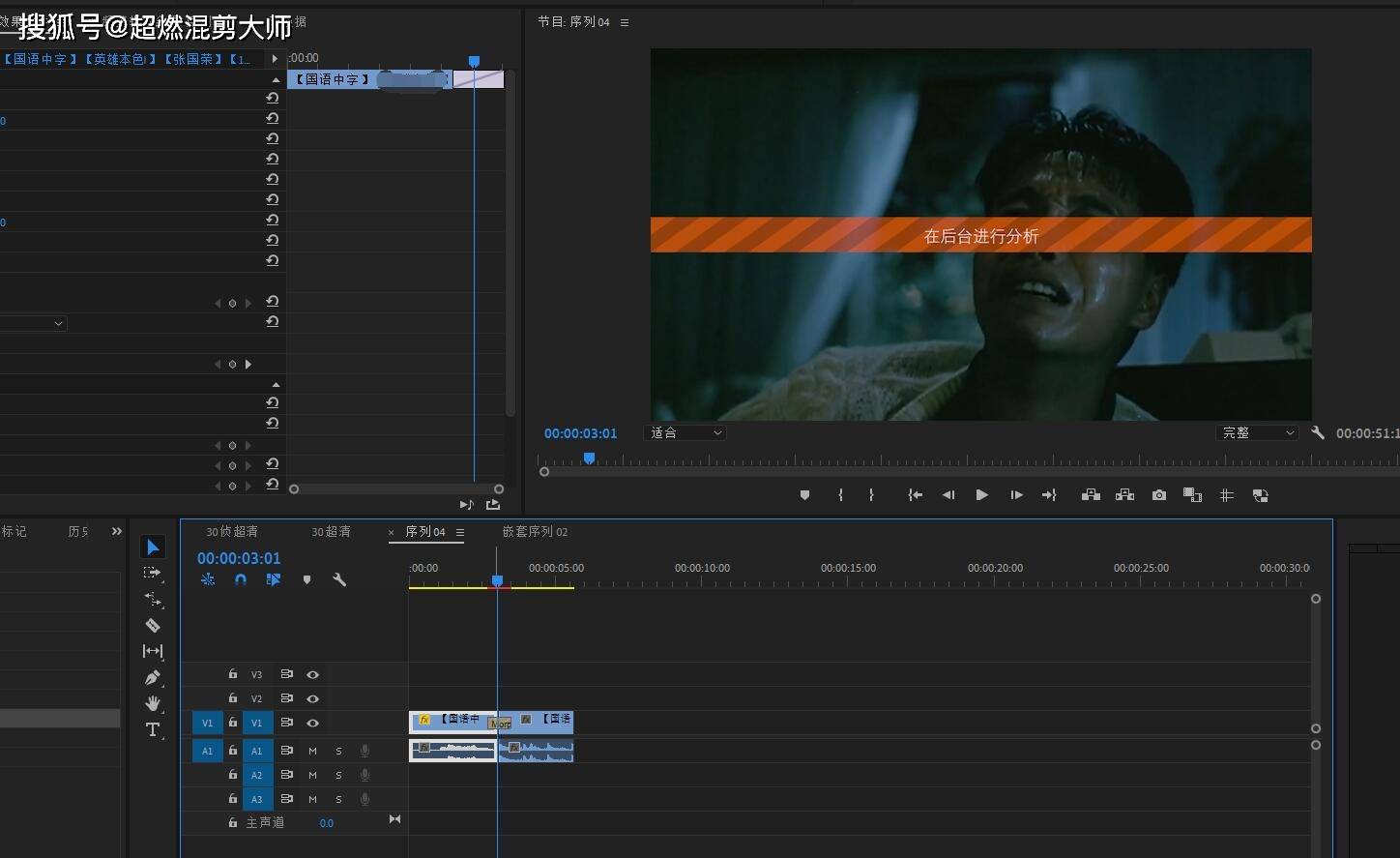Toggle lock on track V3
1400x858 pixels.
233,674
